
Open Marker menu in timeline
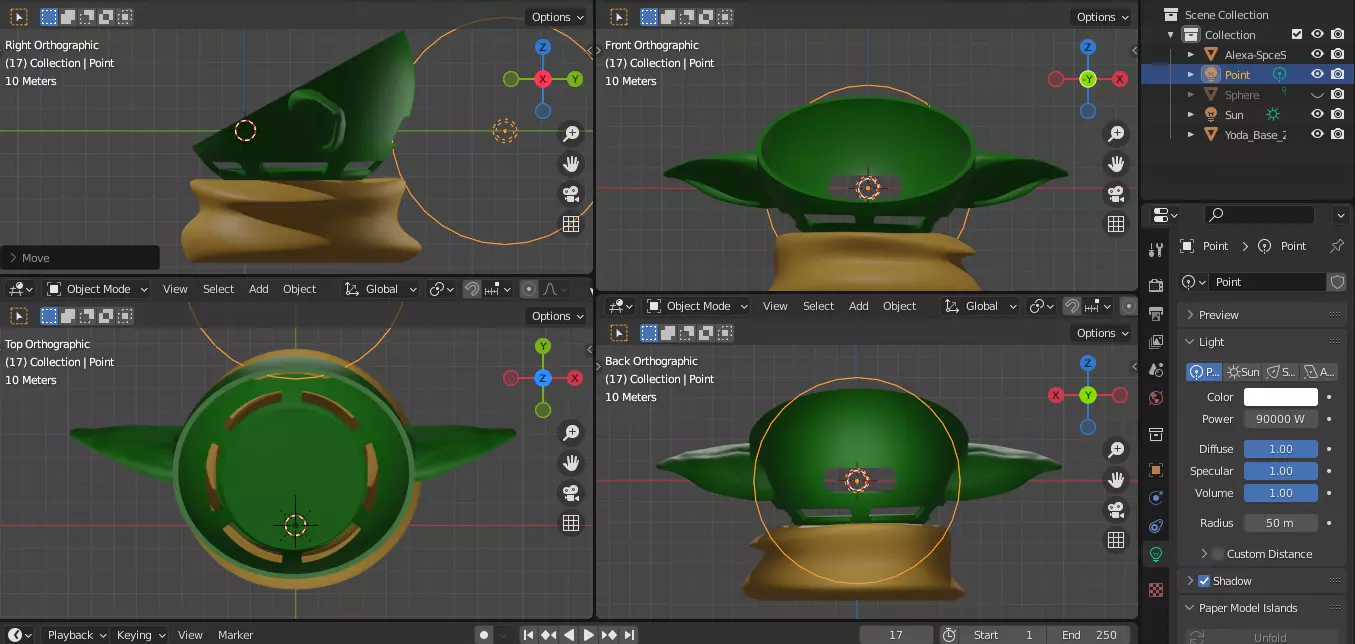(x=236, y=635)
